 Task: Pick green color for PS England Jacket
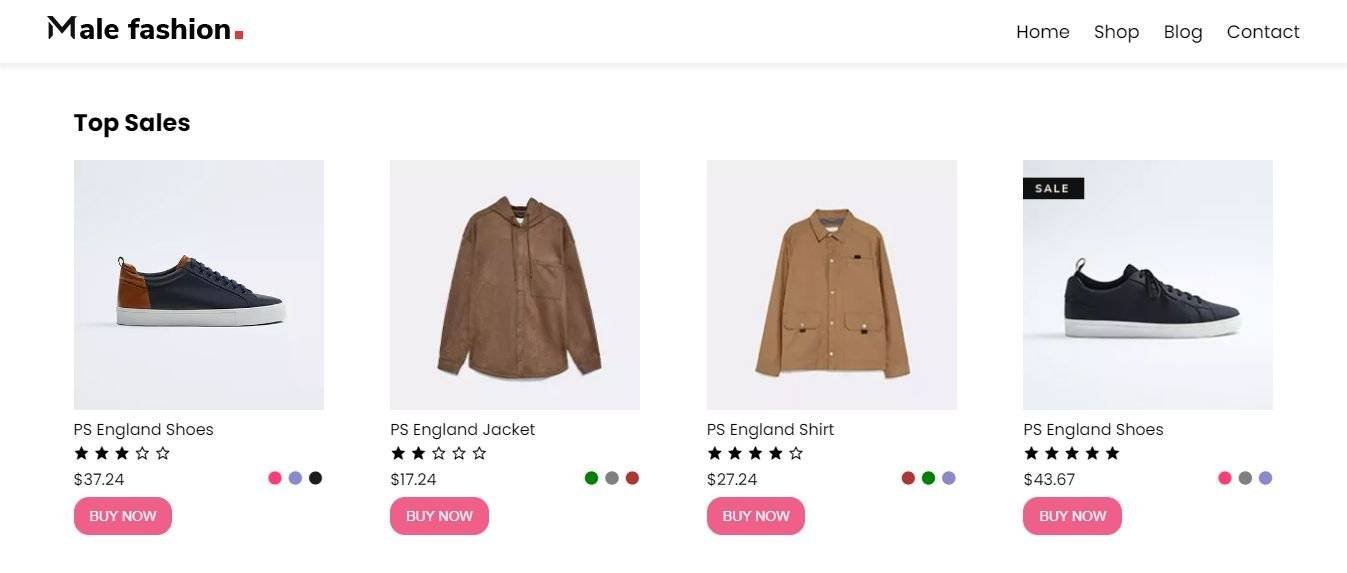(592, 478)
